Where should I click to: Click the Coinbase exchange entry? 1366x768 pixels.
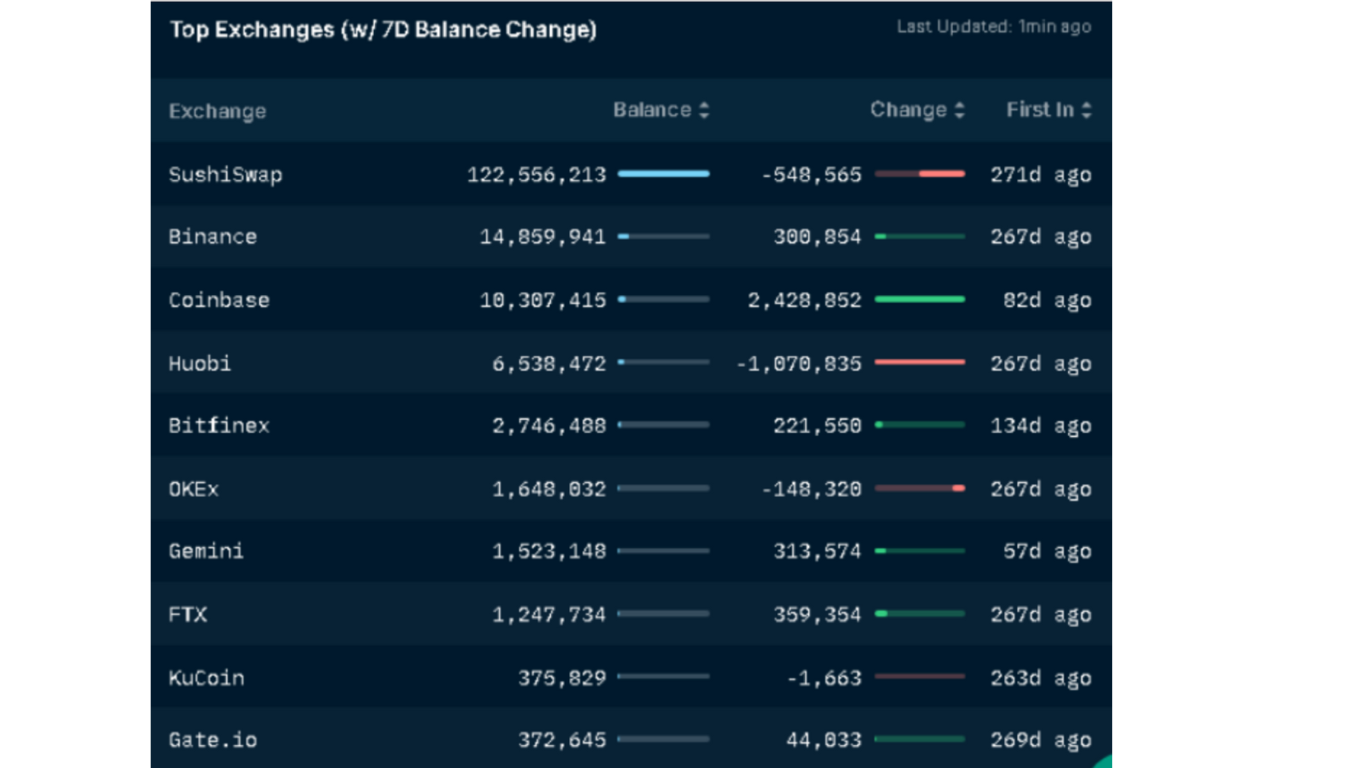pyautogui.click(x=219, y=300)
